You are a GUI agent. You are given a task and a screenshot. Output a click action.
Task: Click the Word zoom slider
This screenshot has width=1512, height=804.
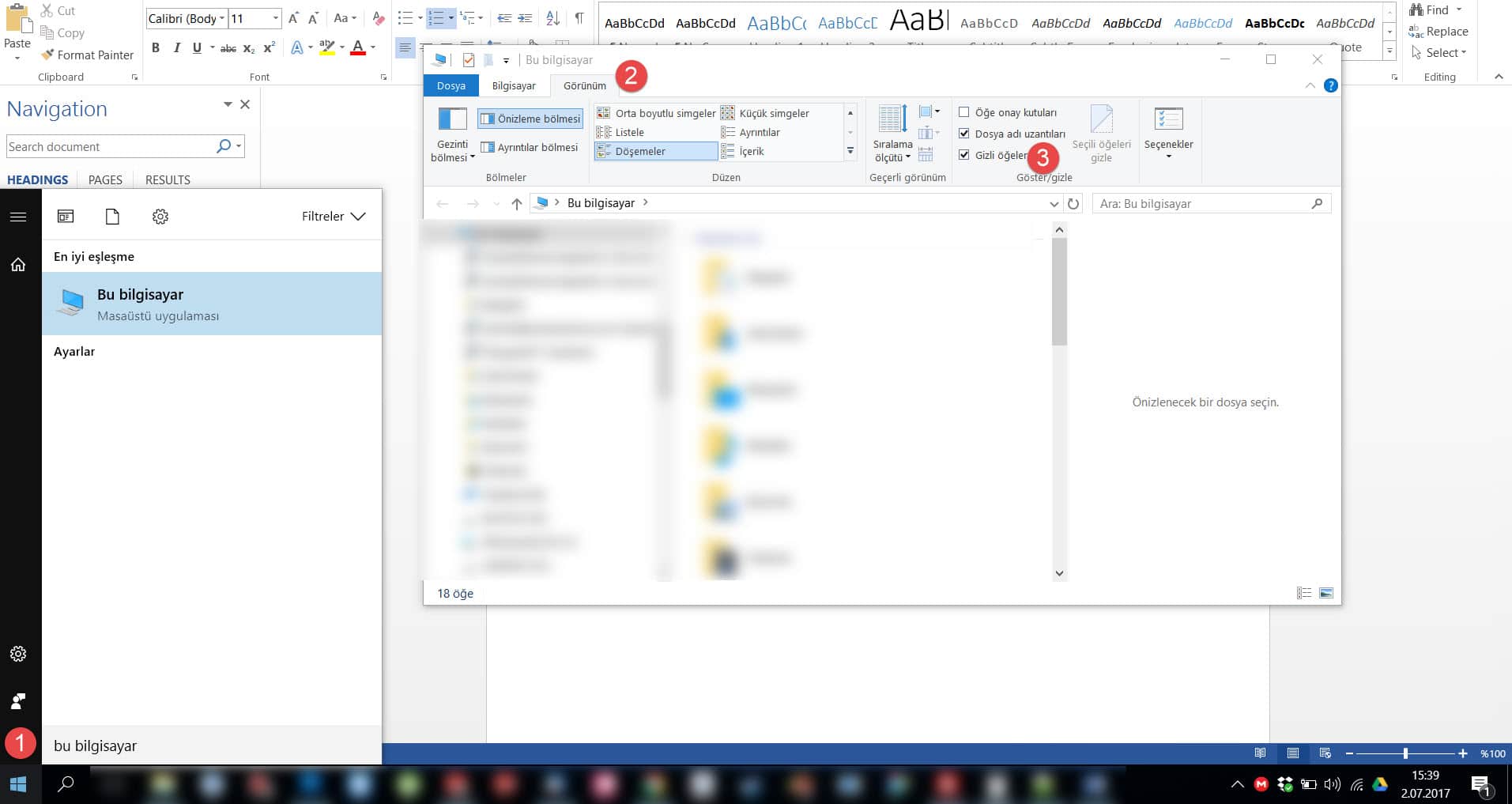pos(1405,753)
